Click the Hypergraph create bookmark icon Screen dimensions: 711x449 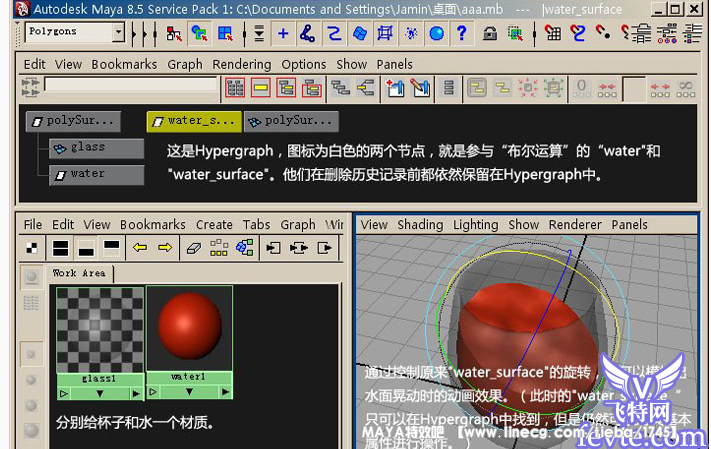tap(394, 88)
